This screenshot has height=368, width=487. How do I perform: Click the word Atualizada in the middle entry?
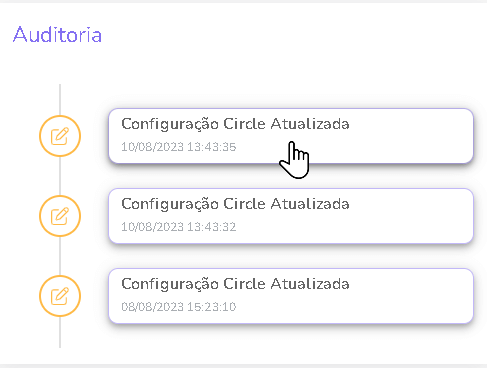310,204
